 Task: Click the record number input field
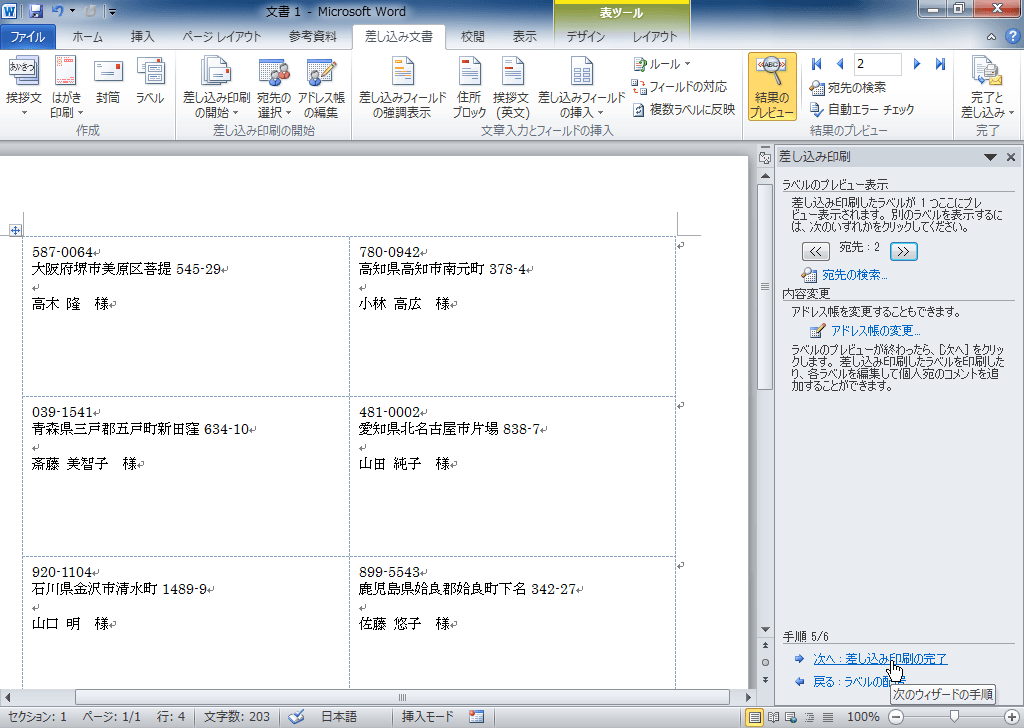878,63
